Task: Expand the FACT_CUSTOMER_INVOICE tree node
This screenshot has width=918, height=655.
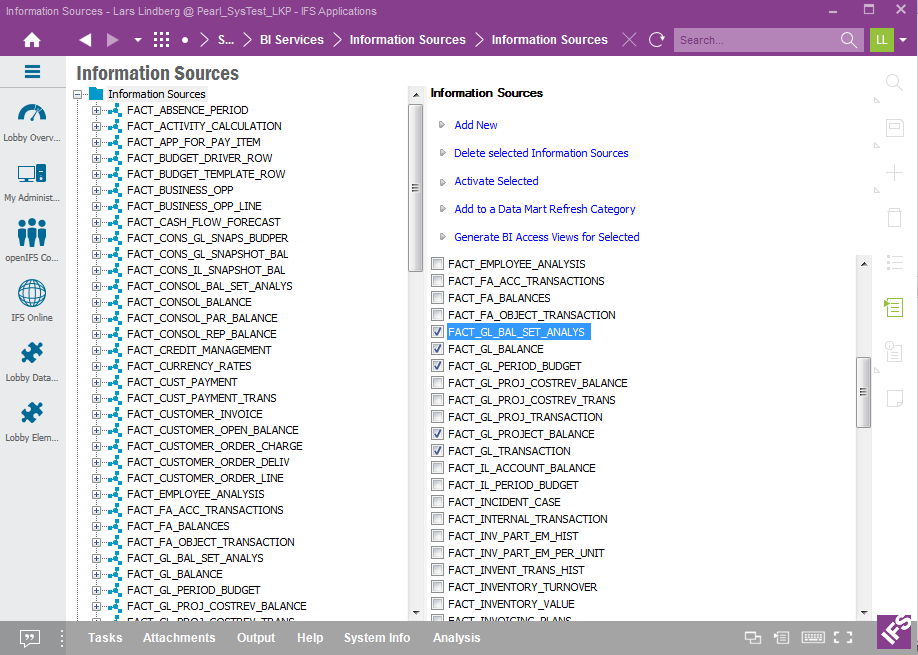Action: coord(97,414)
